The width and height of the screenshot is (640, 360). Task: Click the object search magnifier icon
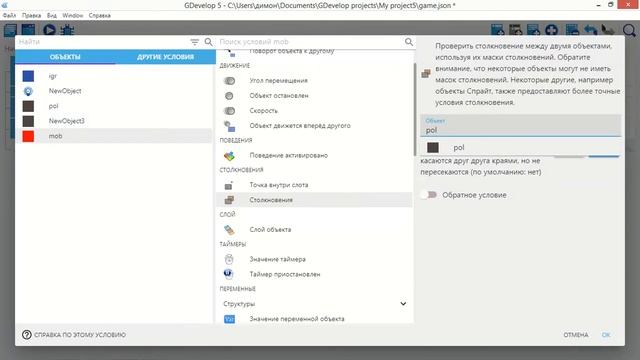[209, 42]
